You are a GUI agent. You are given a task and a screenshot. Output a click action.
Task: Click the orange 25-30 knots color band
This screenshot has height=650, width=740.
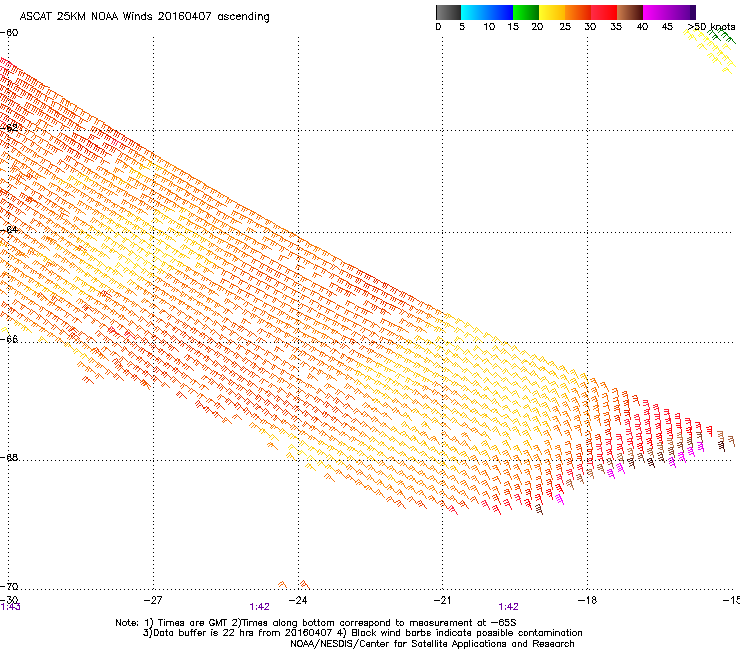[x=578, y=12]
